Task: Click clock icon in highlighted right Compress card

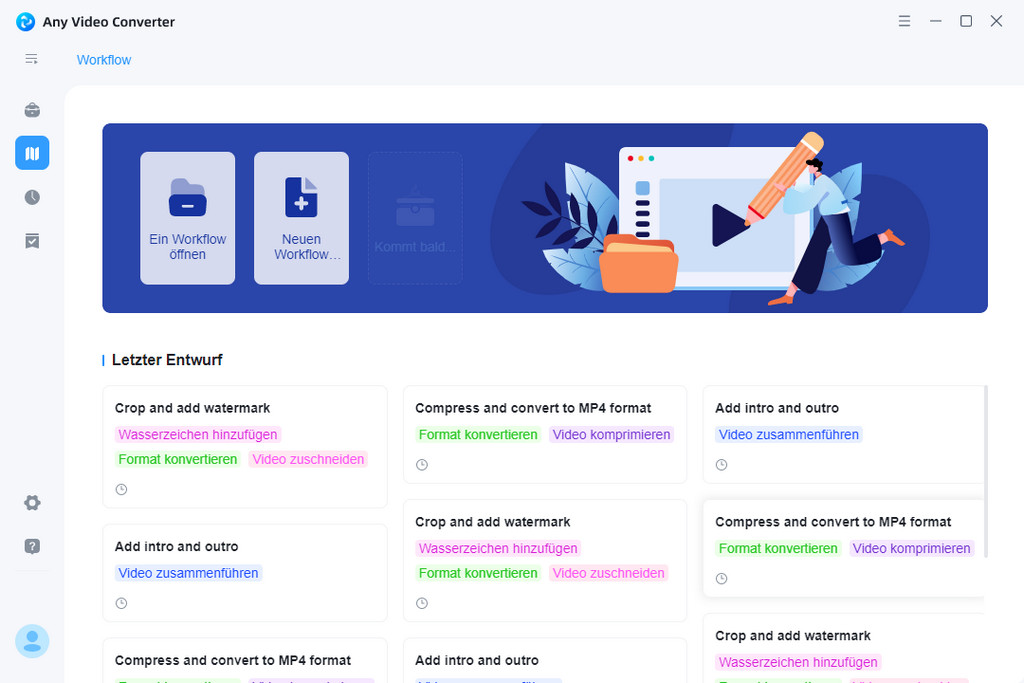Action: coord(722,579)
